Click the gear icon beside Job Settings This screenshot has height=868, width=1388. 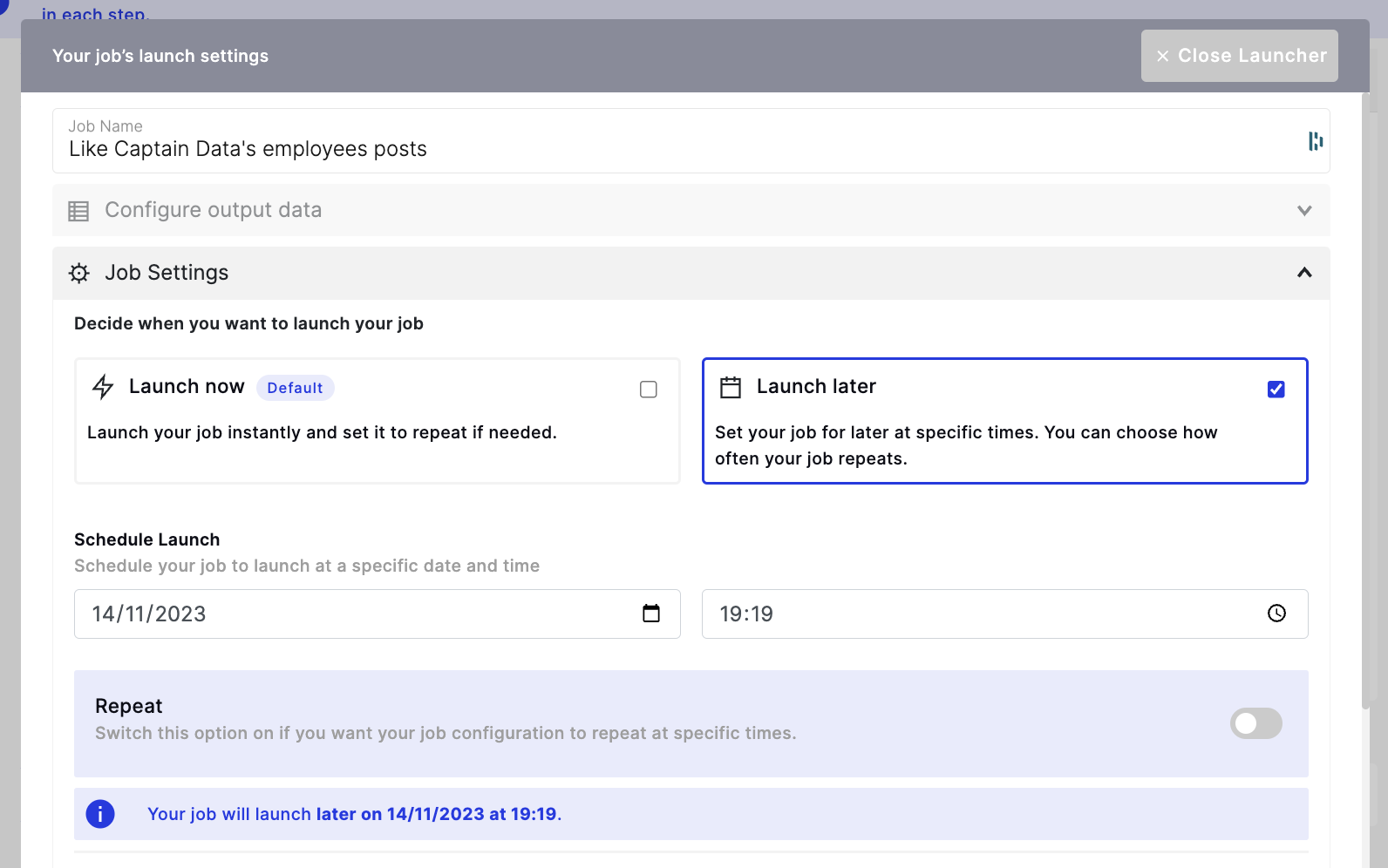point(79,274)
